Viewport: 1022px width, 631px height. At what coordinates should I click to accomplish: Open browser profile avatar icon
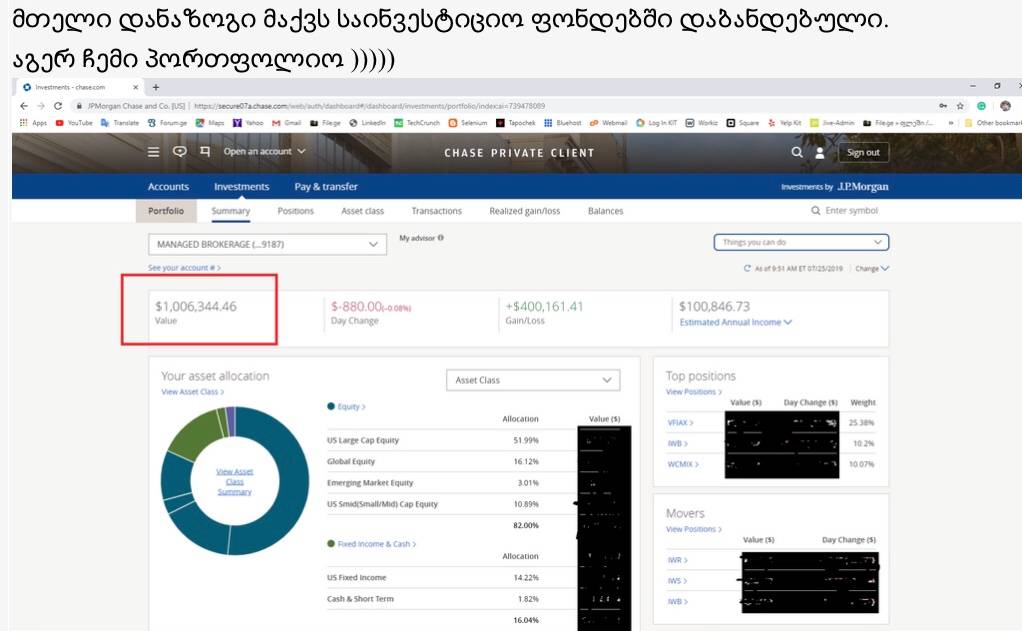point(1006,106)
